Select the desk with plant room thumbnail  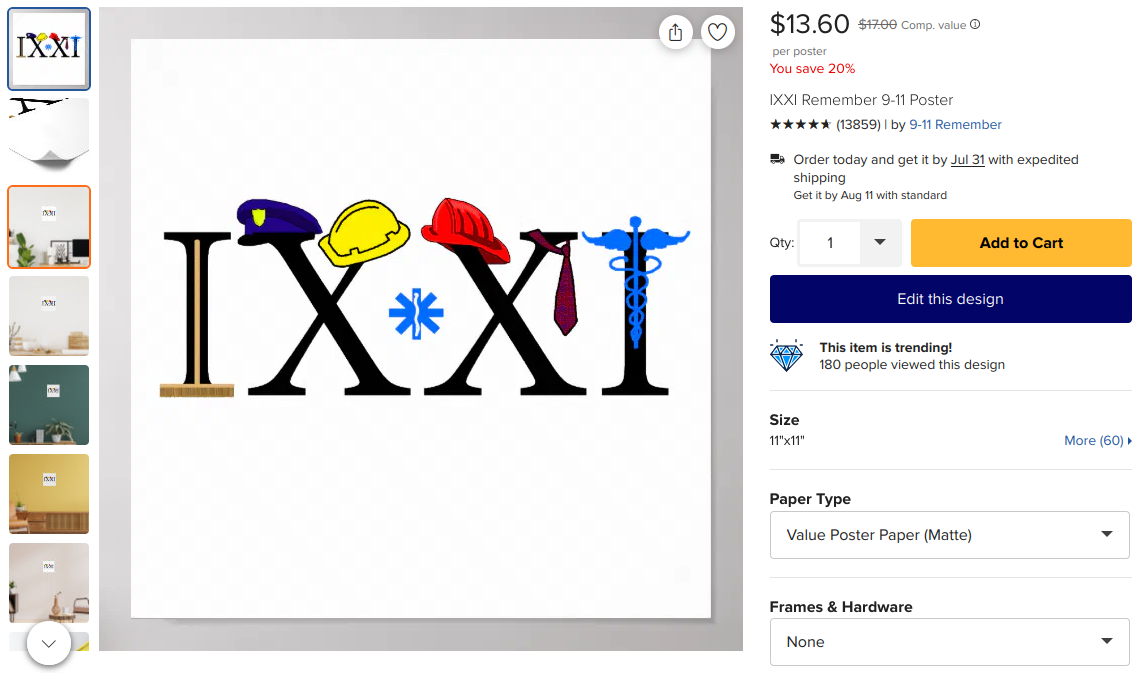tap(49, 227)
